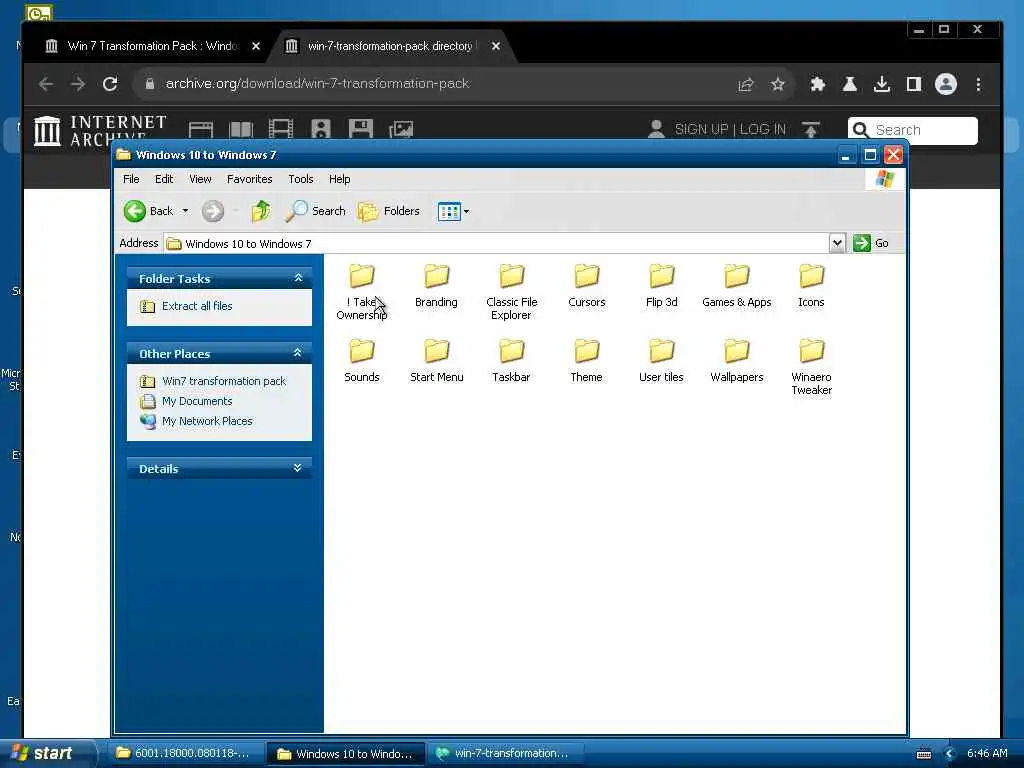
Task: Open browser downloads icon
Action: pyautogui.click(x=882, y=84)
